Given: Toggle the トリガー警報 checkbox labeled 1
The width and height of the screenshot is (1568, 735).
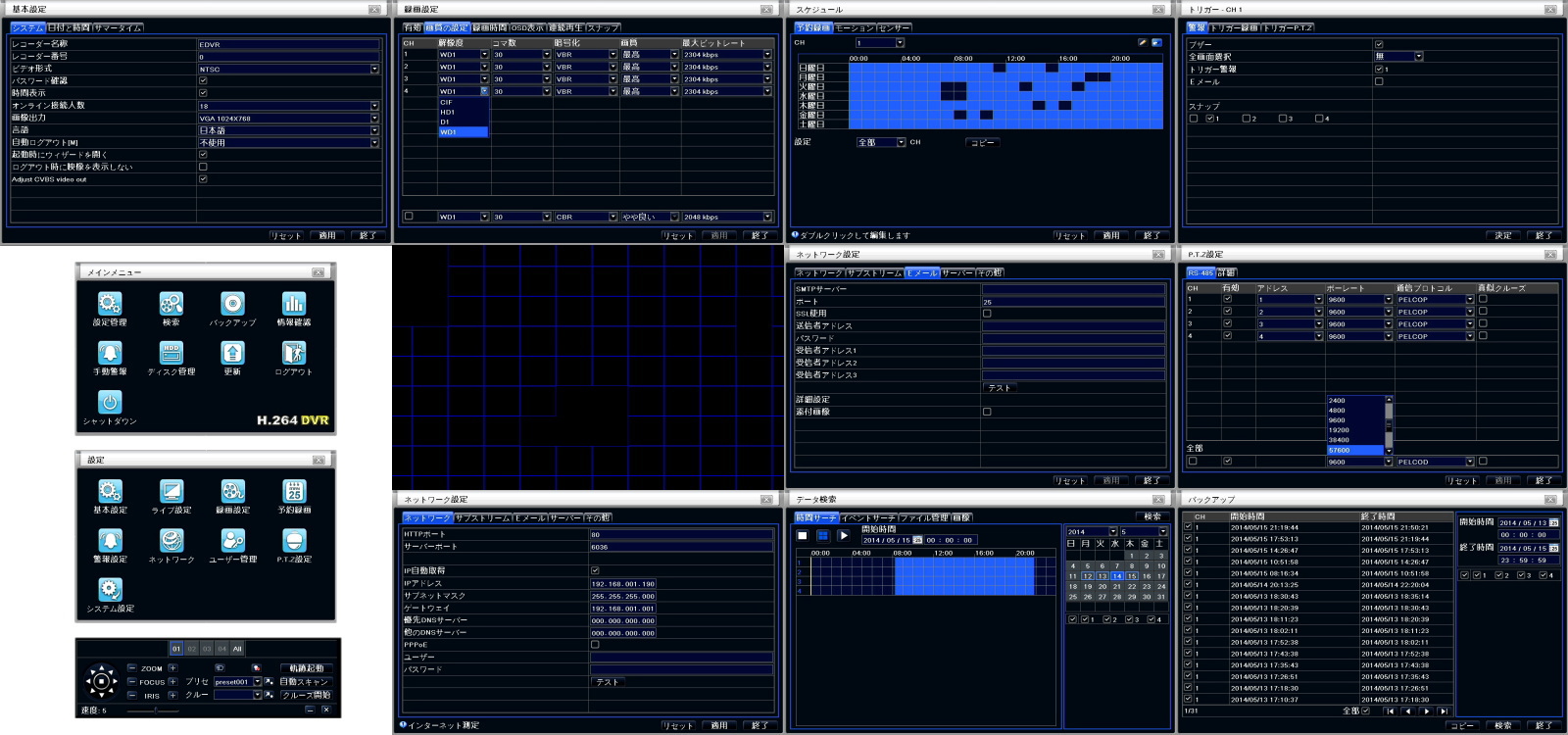Looking at the screenshot, I should 1379,70.
